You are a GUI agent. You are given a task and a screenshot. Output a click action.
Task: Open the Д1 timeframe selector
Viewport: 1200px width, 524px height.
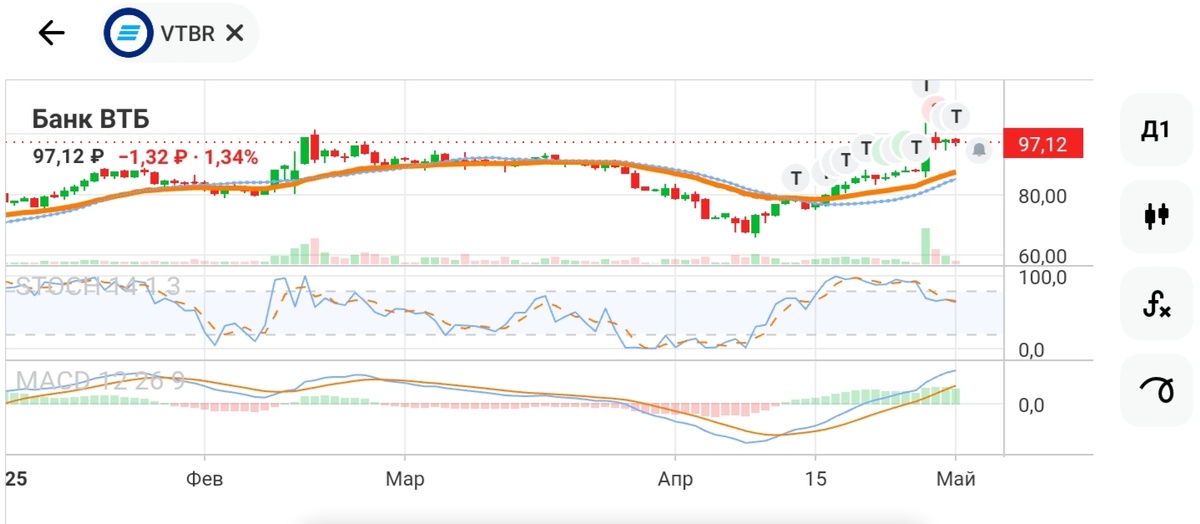coord(1156,129)
